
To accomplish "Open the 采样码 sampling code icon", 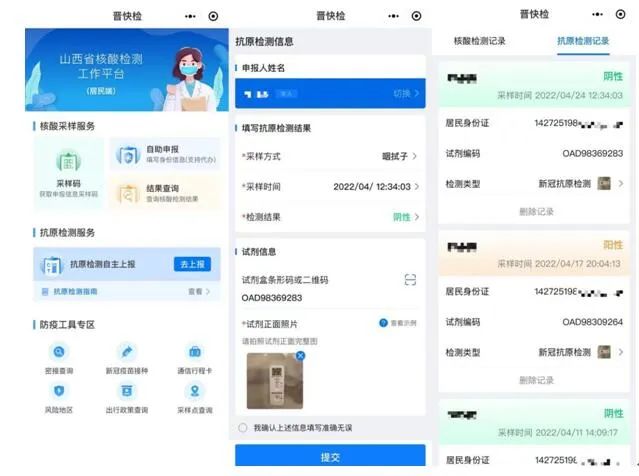I will click(x=68, y=161).
